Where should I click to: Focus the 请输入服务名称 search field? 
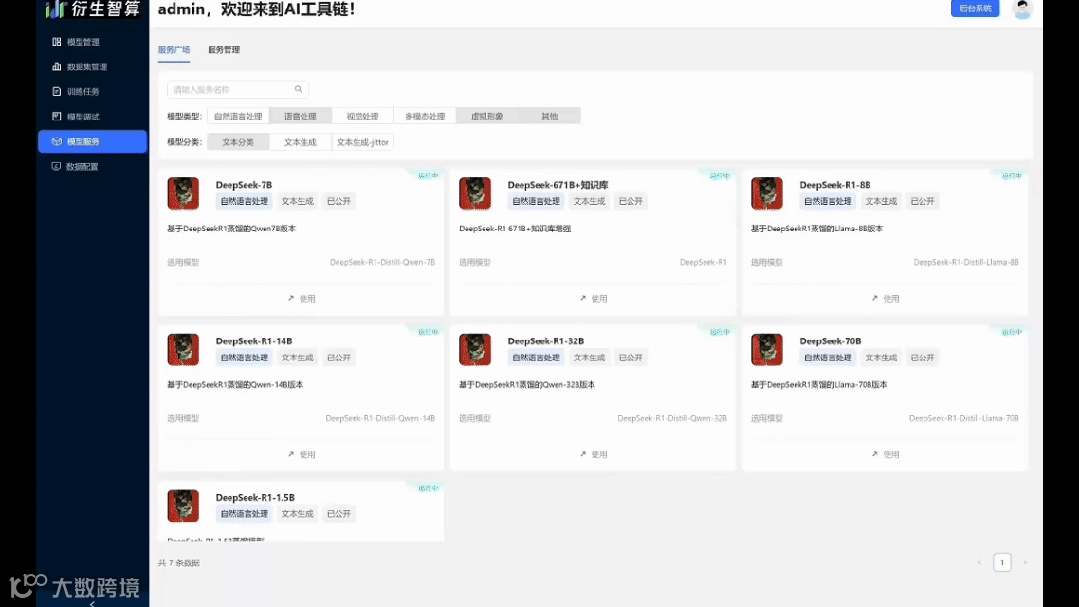click(237, 89)
